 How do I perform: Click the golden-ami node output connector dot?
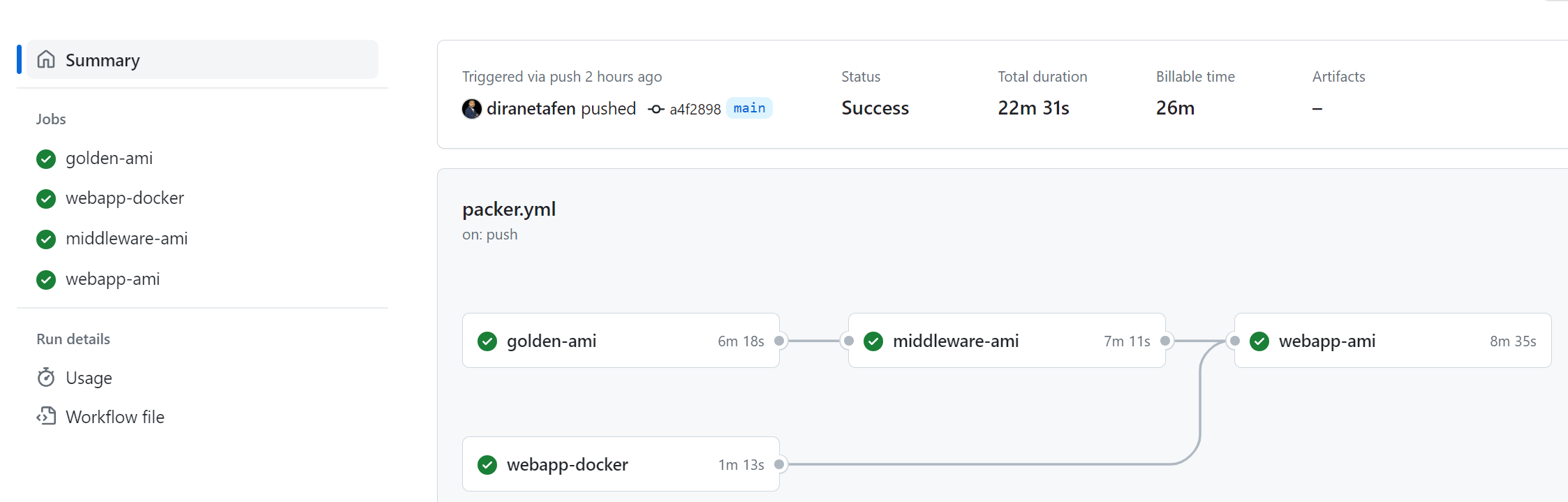780,341
